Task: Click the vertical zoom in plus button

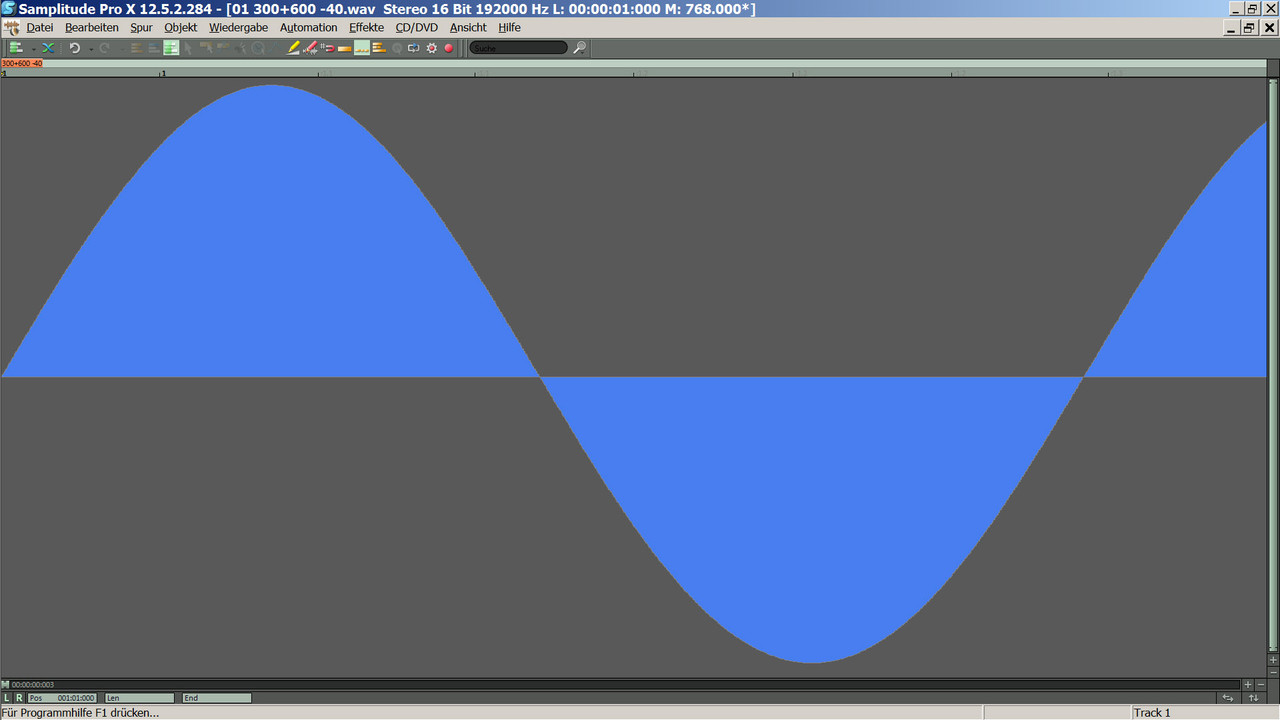Action: (1273, 660)
